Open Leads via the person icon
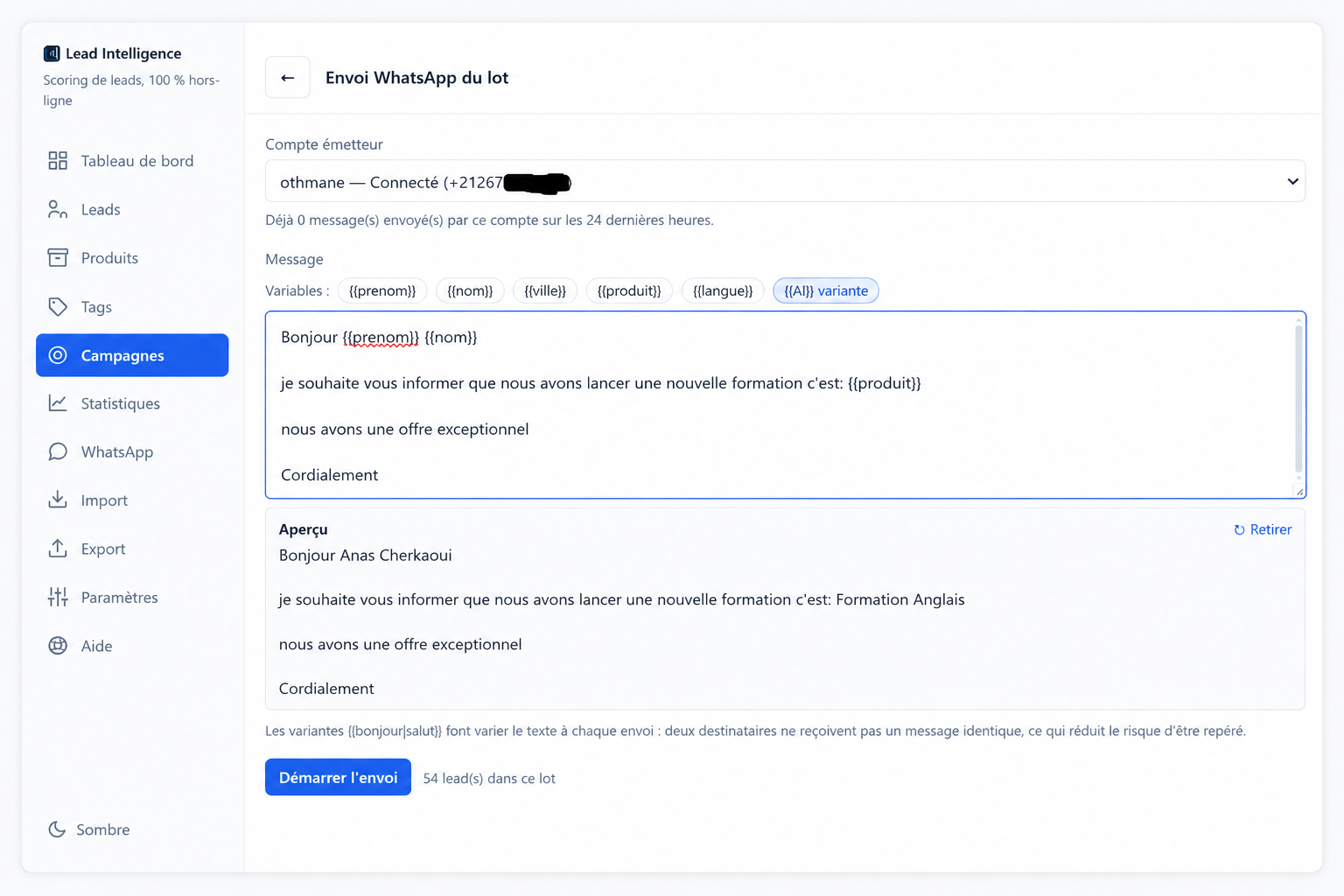The image size is (1344, 896). click(58, 209)
